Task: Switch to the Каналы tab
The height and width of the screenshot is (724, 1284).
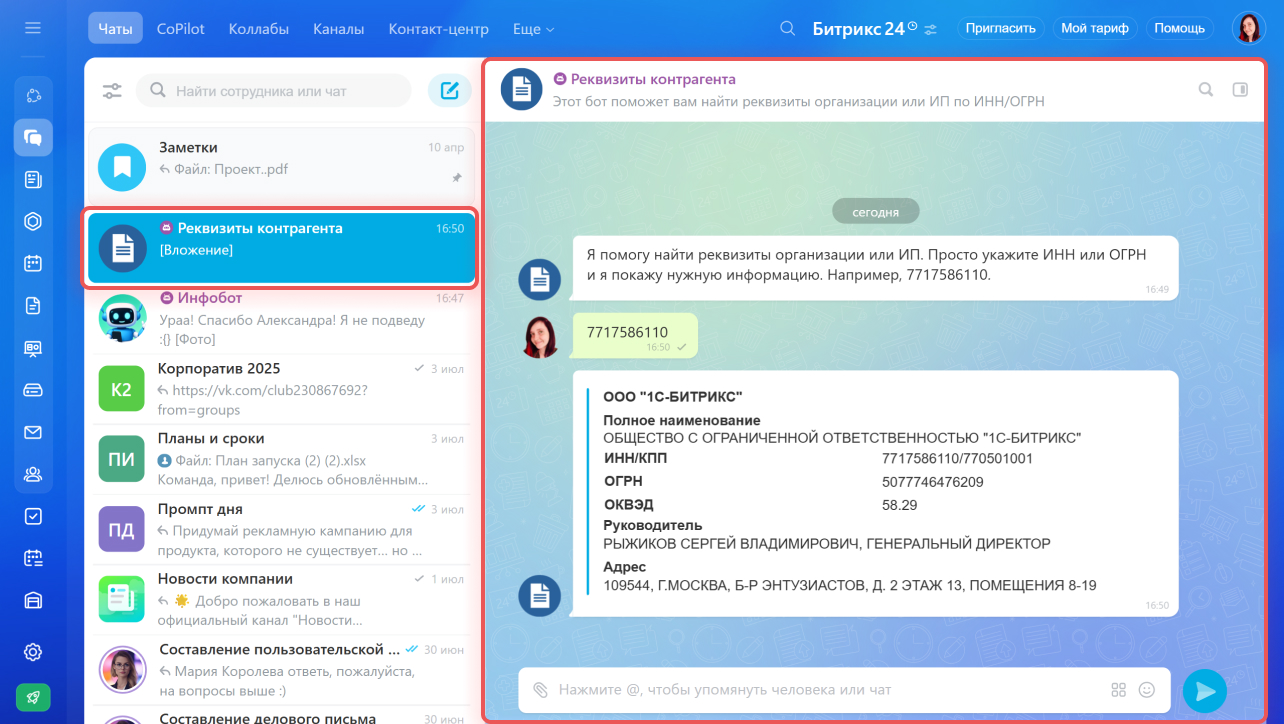Action: pos(339,29)
